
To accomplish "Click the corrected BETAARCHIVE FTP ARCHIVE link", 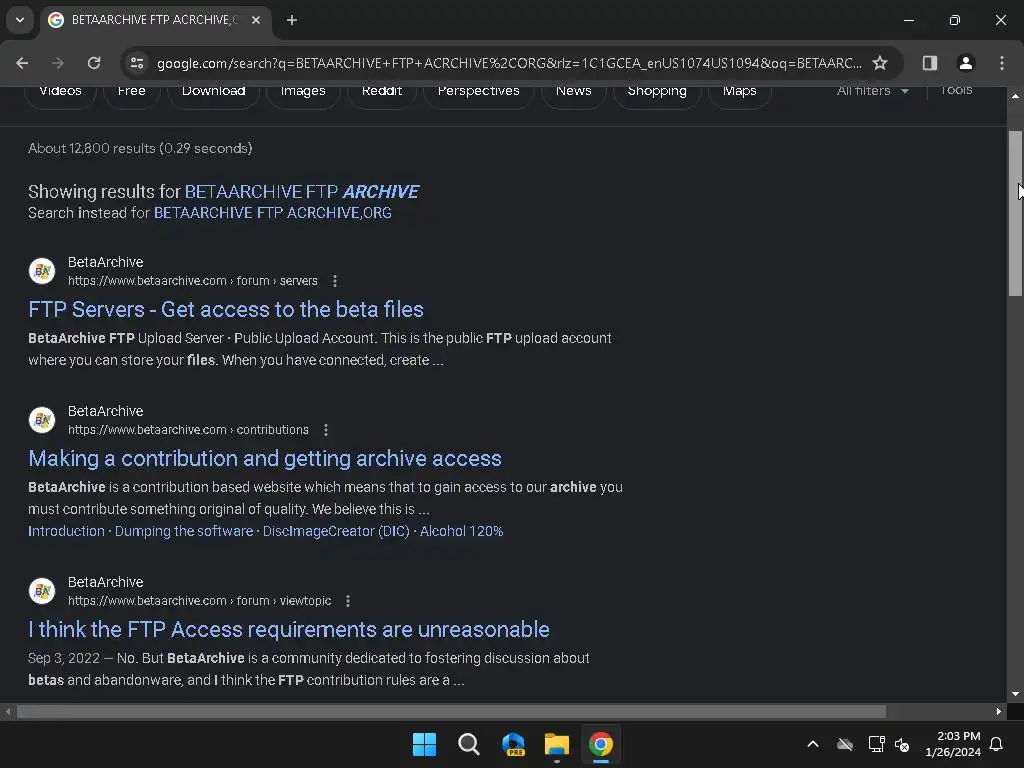I will pyautogui.click(x=302, y=191).
